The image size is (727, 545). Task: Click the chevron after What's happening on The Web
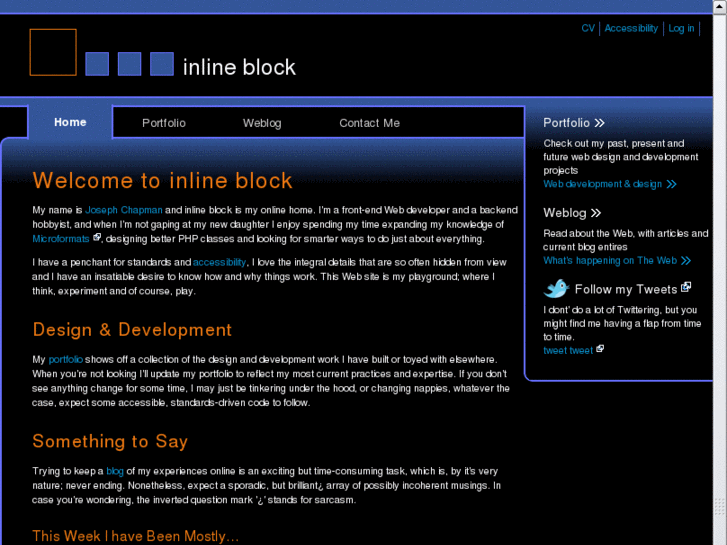point(686,261)
